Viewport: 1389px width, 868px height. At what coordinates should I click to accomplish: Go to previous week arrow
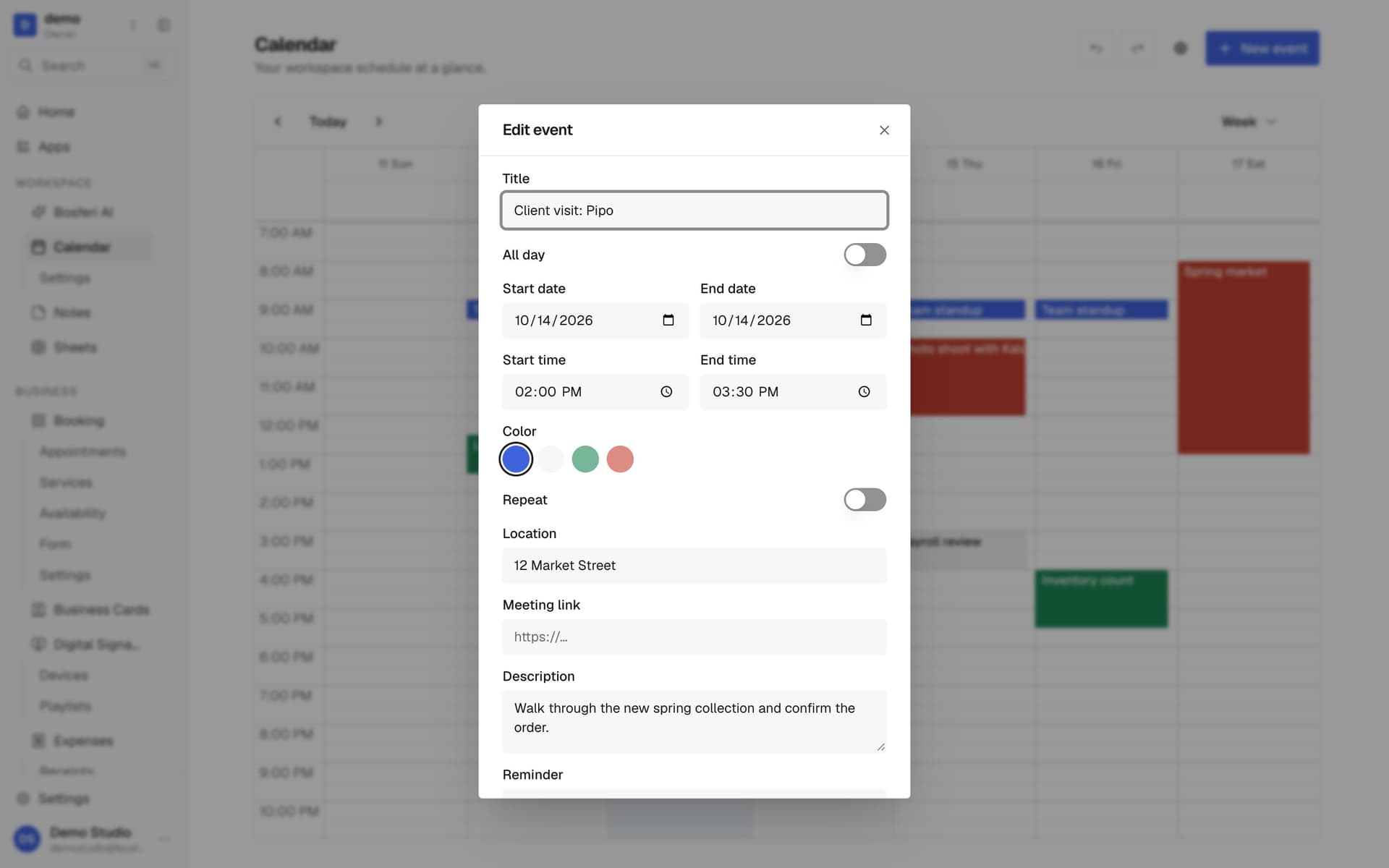[x=278, y=122]
